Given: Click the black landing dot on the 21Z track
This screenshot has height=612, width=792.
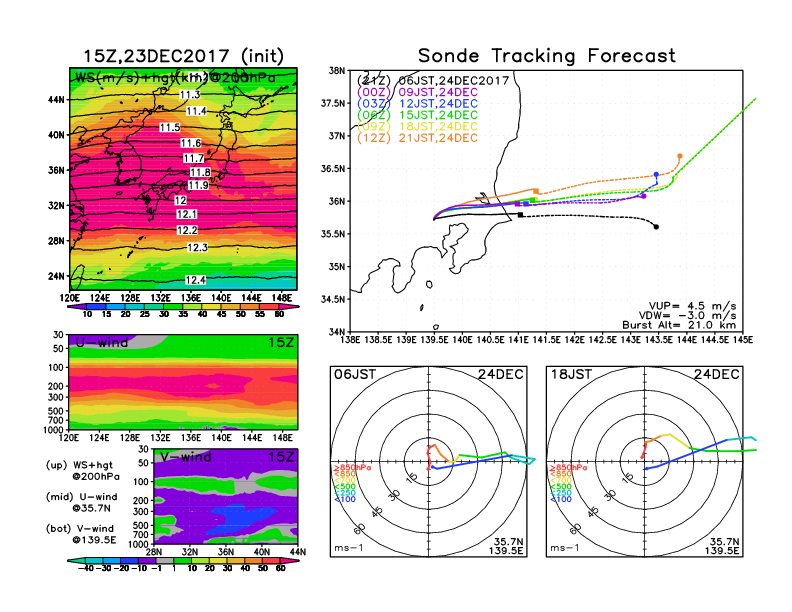Looking at the screenshot, I should pos(656,227).
